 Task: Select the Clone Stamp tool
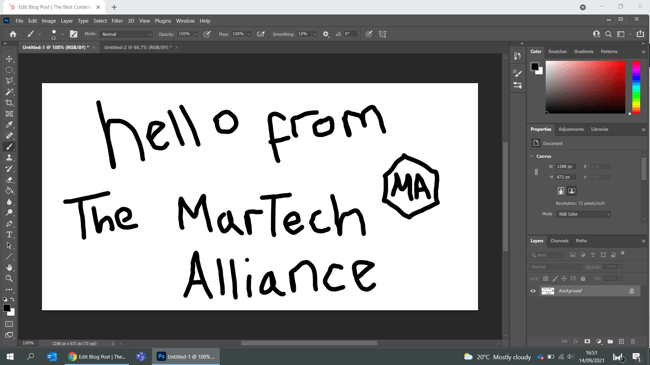point(9,158)
